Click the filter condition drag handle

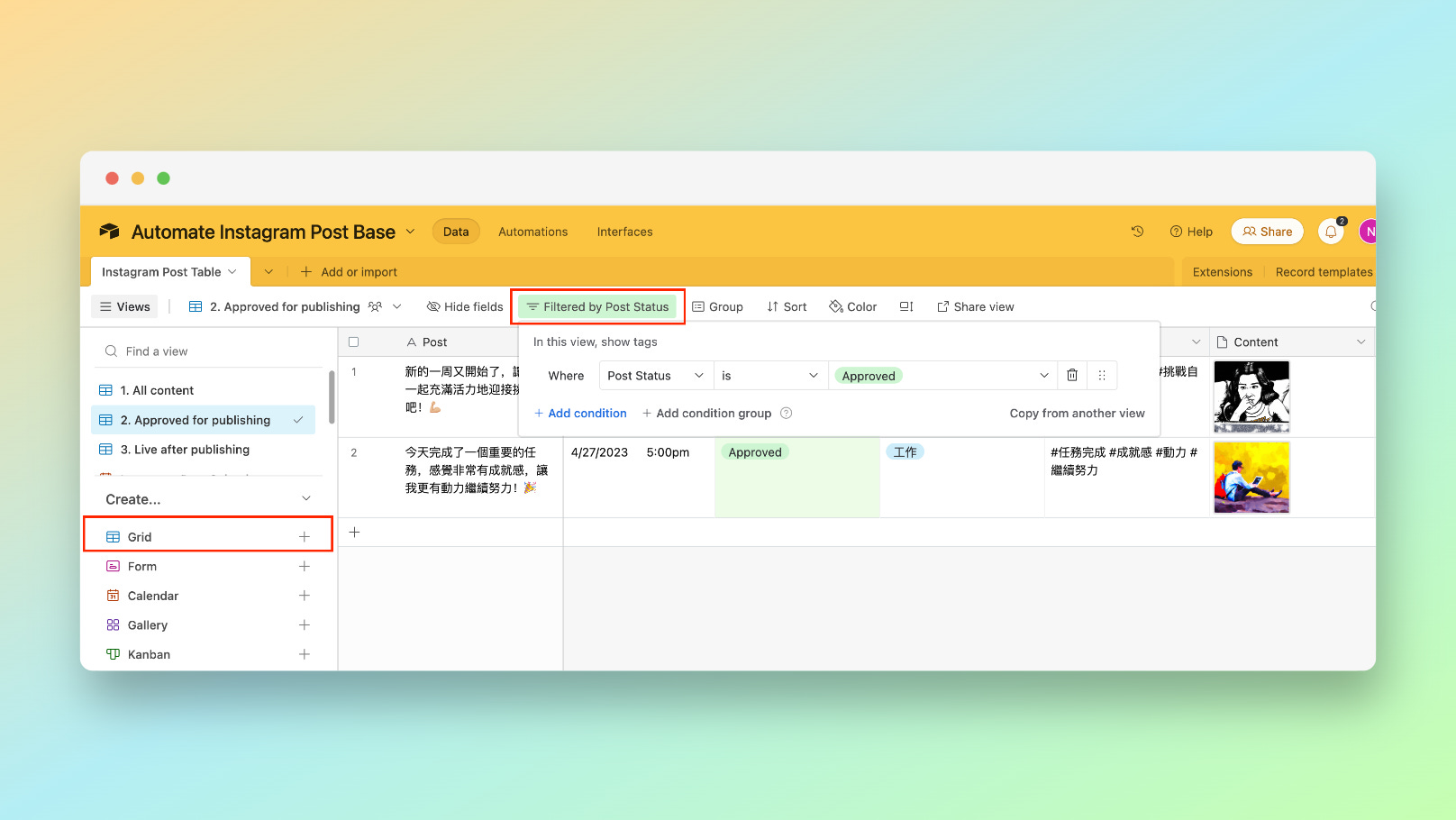1102,376
